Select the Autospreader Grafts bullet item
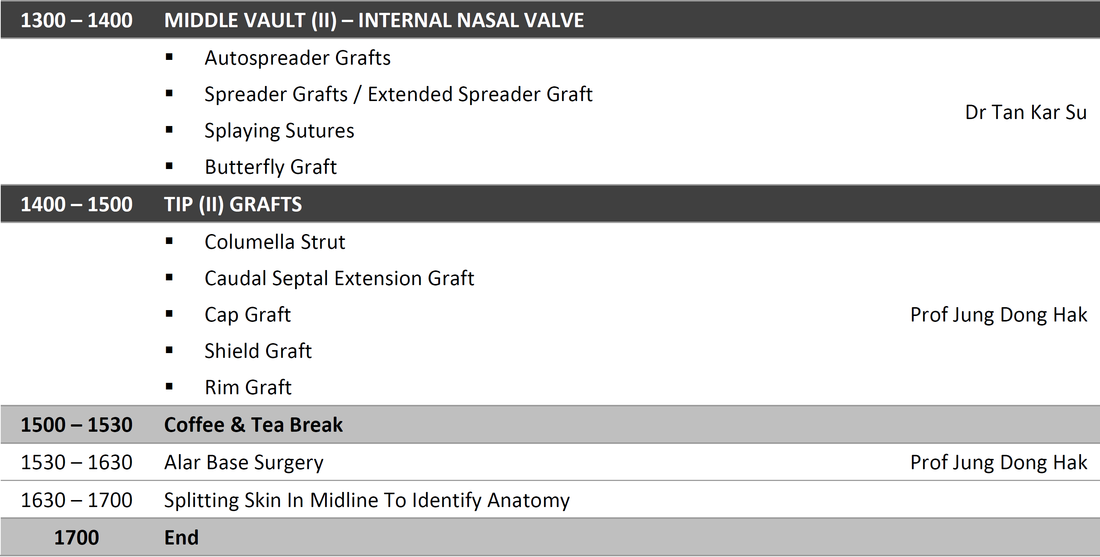This screenshot has height=557, width=1100. coord(297,58)
